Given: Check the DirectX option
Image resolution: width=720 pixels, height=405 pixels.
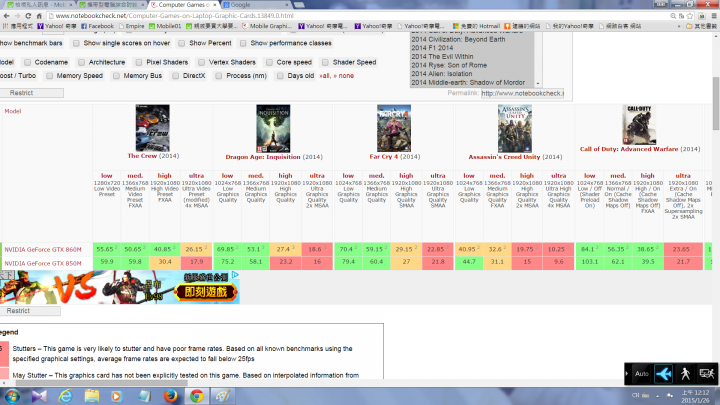Looking at the screenshot, I should [x=175, y=76].
